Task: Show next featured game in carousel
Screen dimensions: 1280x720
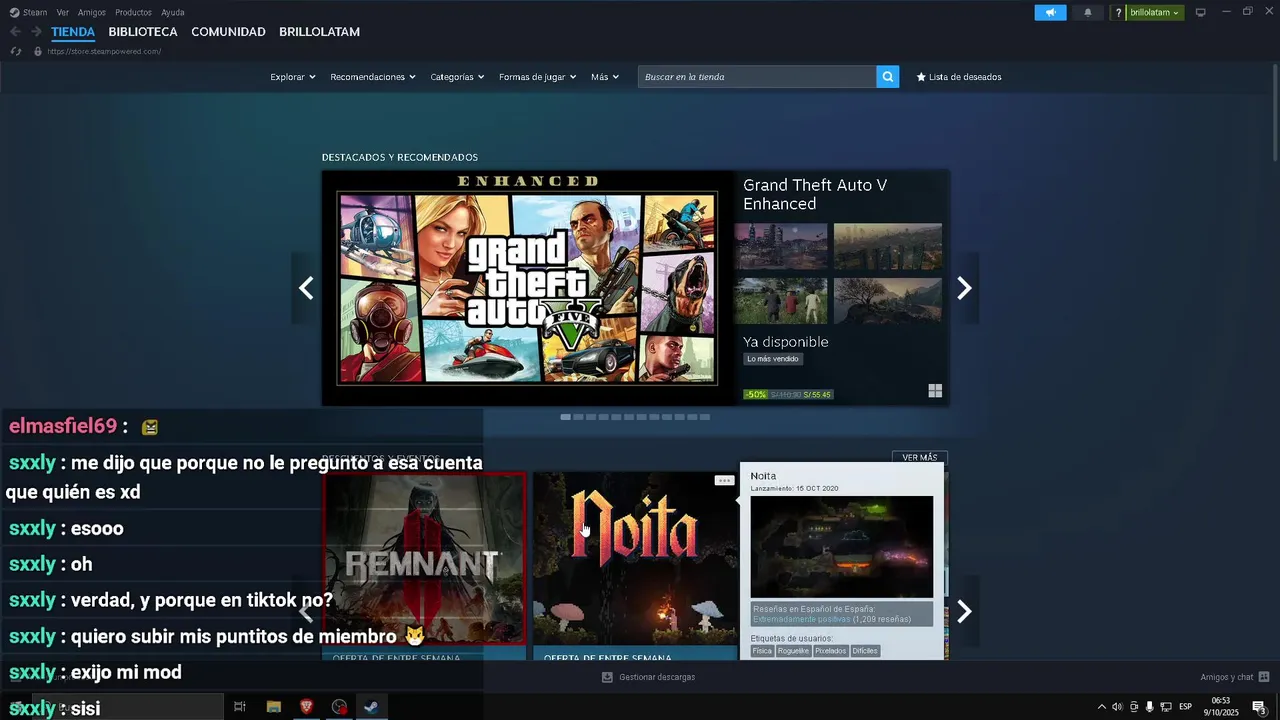Action: [964, 288]
